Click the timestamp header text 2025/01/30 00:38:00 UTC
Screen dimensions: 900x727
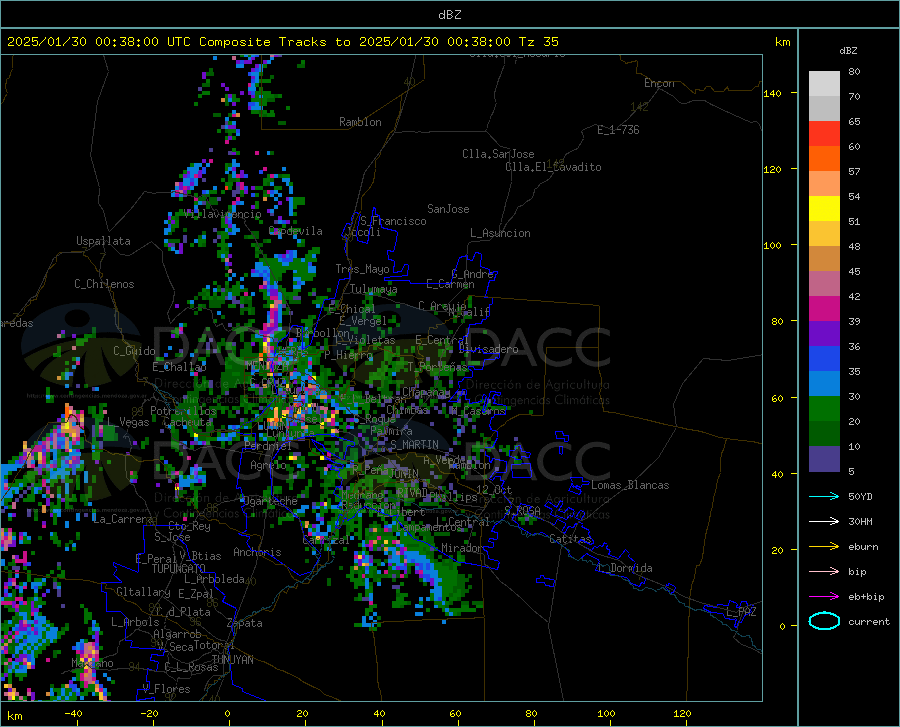pos(98,42)
